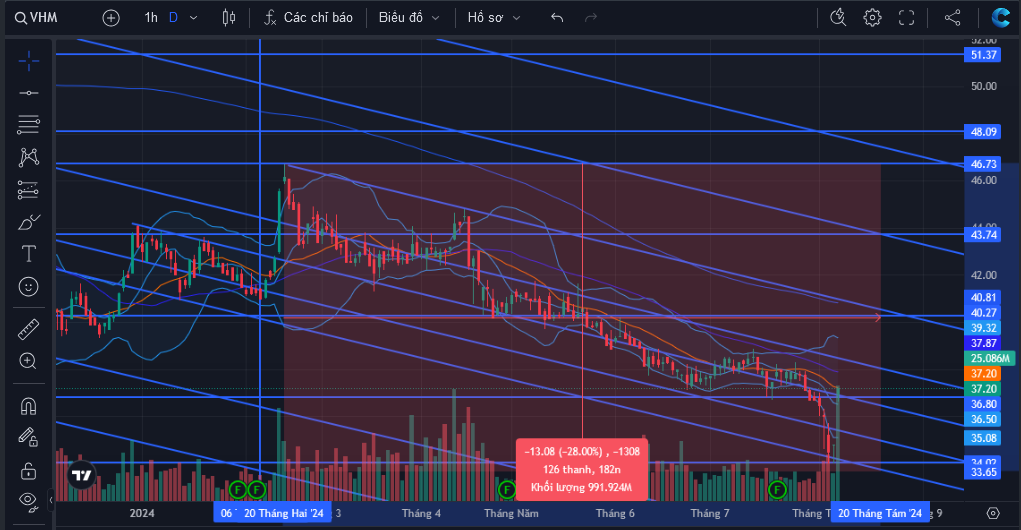
Task: Expand the time interval dropdown arrow
Action: tap(193, 18)
